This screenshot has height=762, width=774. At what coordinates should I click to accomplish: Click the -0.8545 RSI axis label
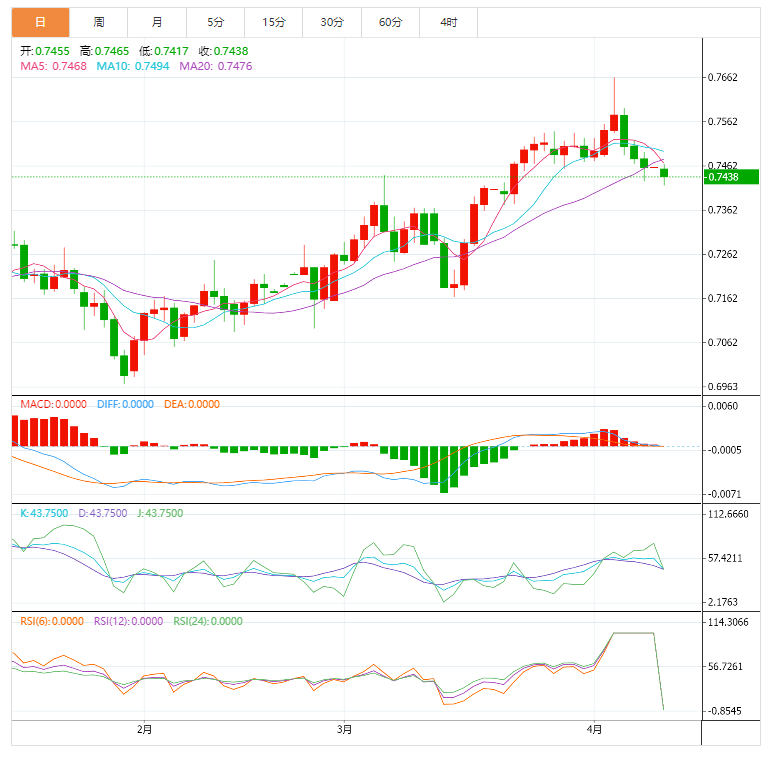pos(724,711)
